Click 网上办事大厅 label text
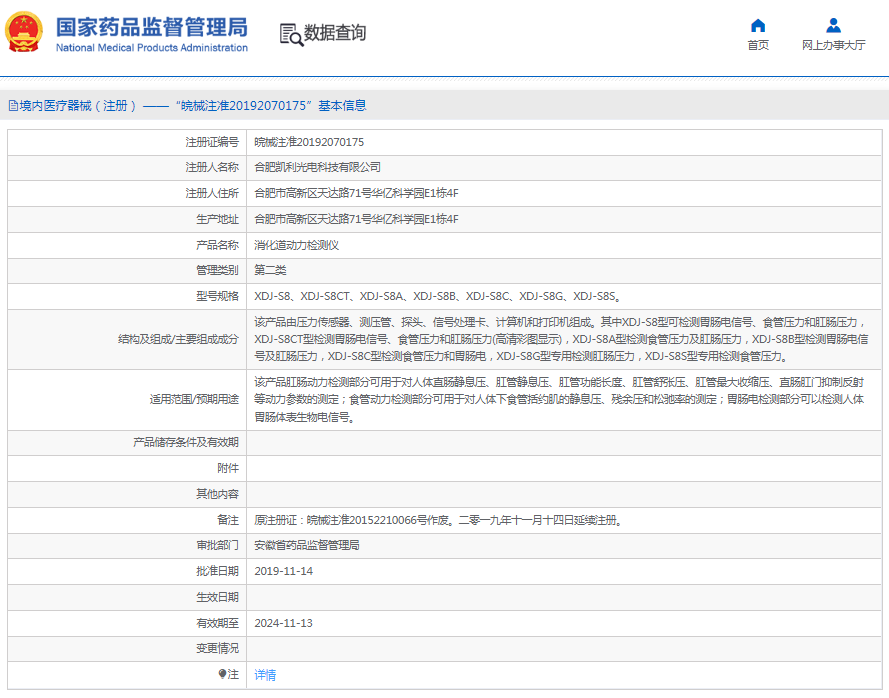This screenshot has width=889, height=698. 833,45
